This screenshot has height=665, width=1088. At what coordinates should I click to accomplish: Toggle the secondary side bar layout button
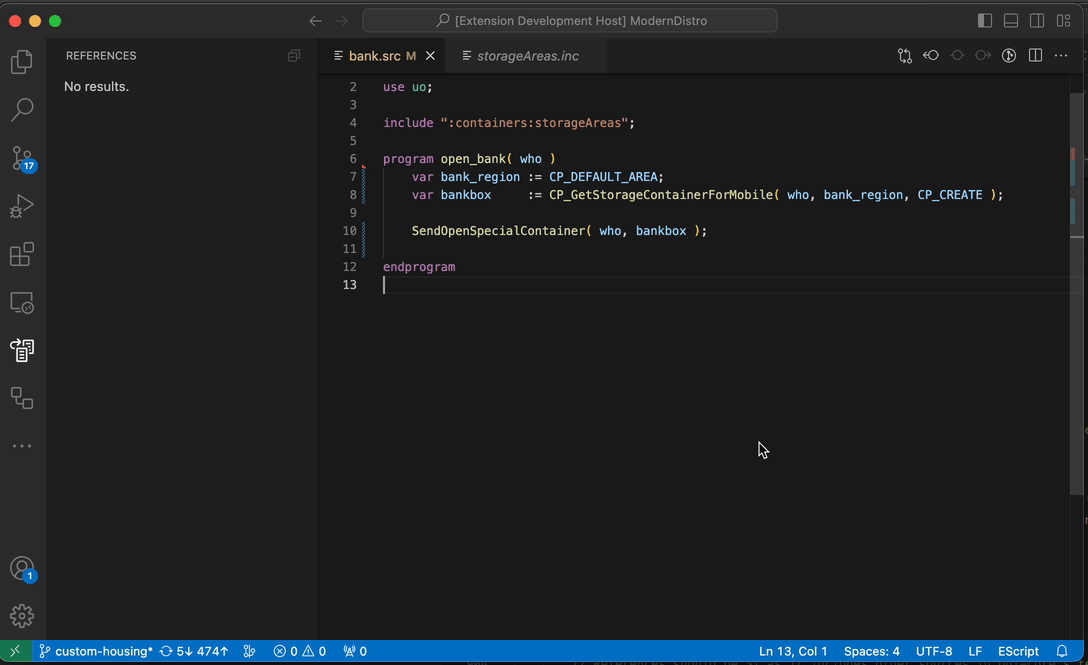[x=1037, y=21]
